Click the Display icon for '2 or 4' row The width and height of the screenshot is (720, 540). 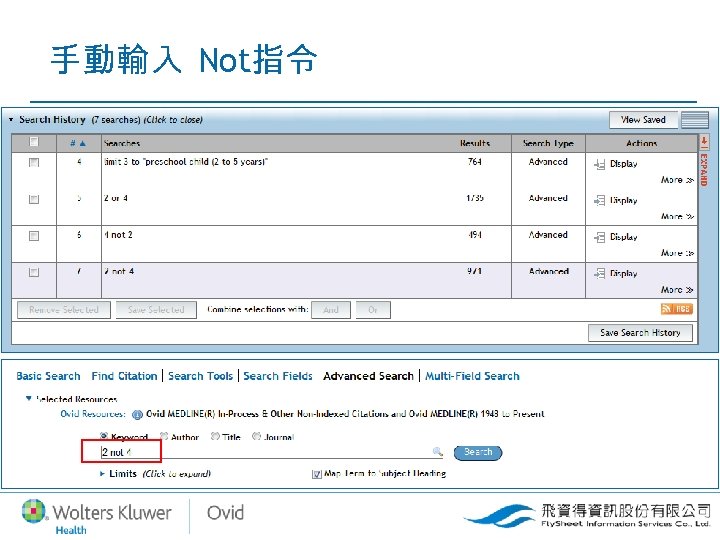tap(599, 201)
